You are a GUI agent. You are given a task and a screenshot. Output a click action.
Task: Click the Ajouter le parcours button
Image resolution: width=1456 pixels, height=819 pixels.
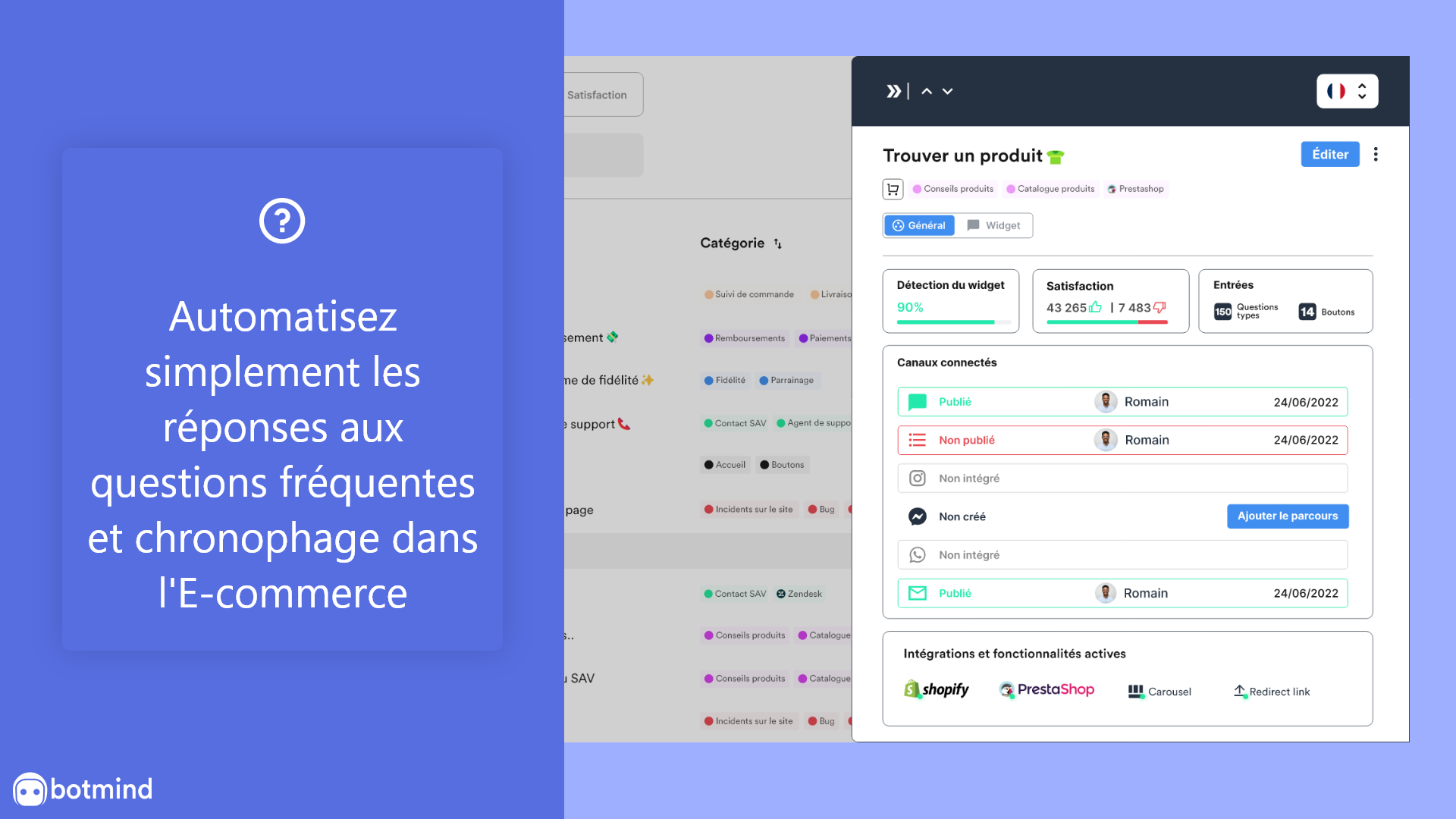1288,516
